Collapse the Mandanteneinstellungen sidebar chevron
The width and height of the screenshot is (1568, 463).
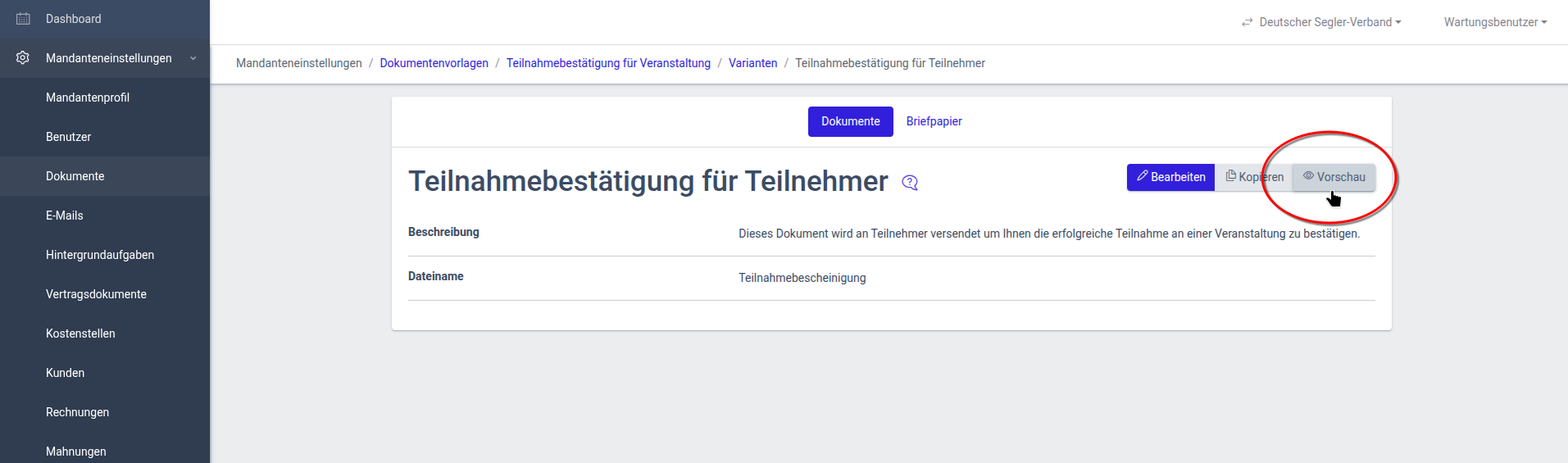193,58
